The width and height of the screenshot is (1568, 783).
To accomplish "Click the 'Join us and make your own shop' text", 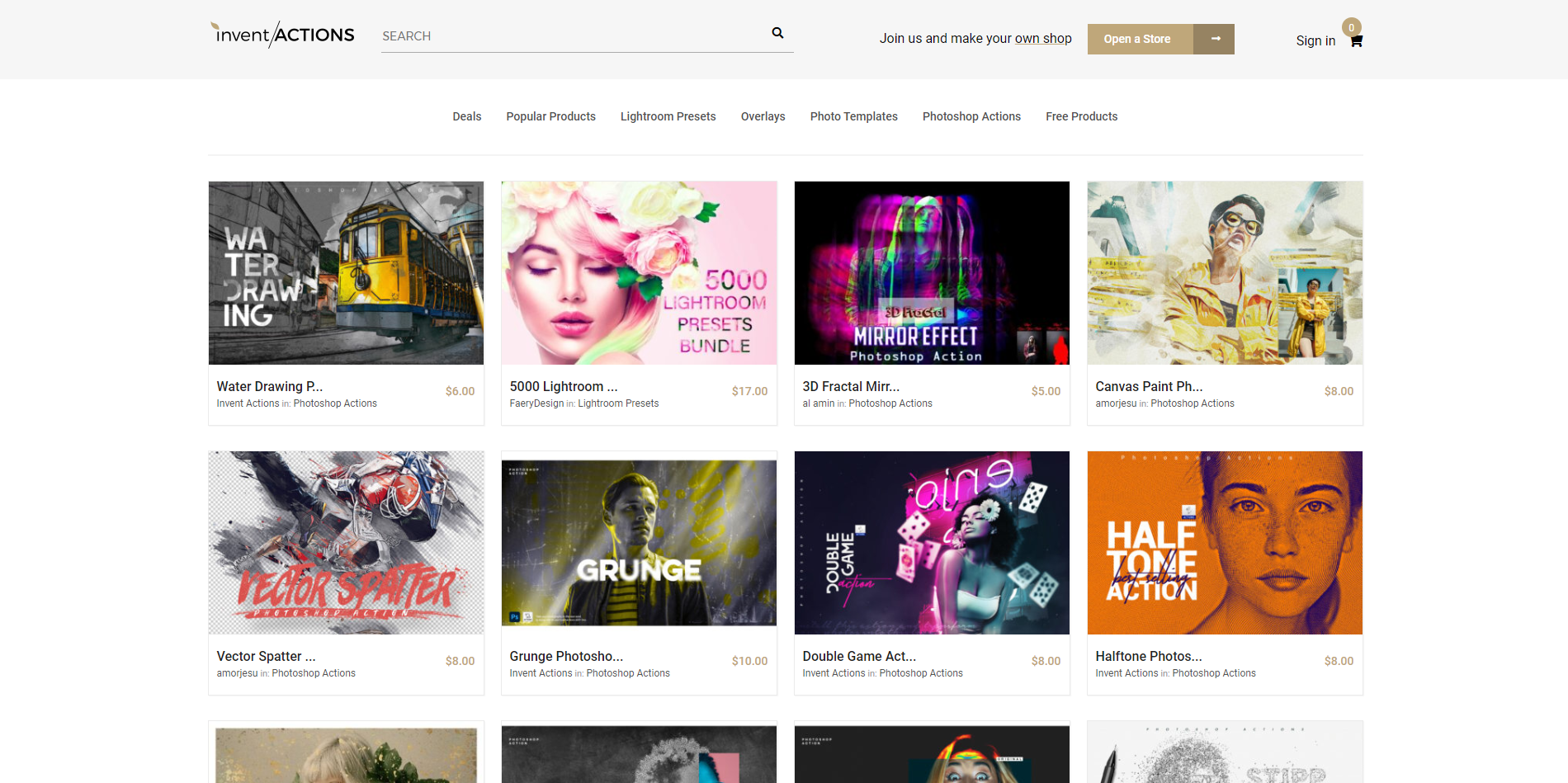I will point(975,38).
